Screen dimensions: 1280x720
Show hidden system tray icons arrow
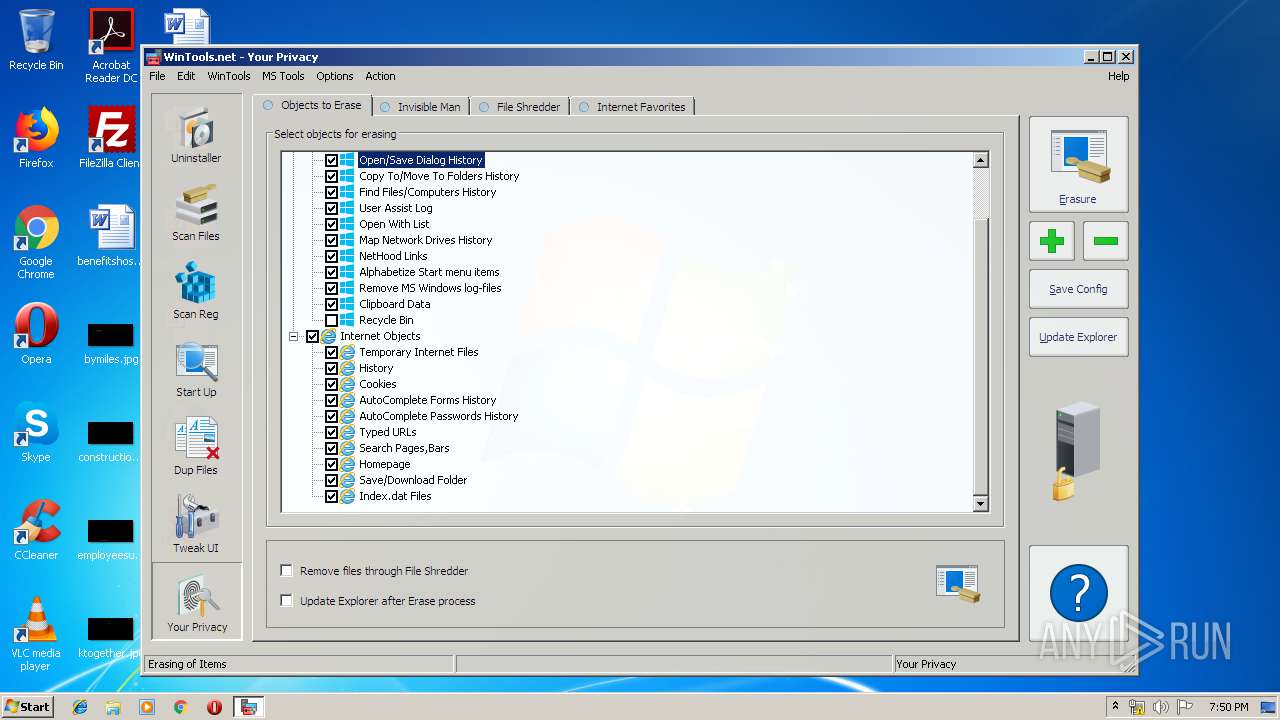(1116, 707)
